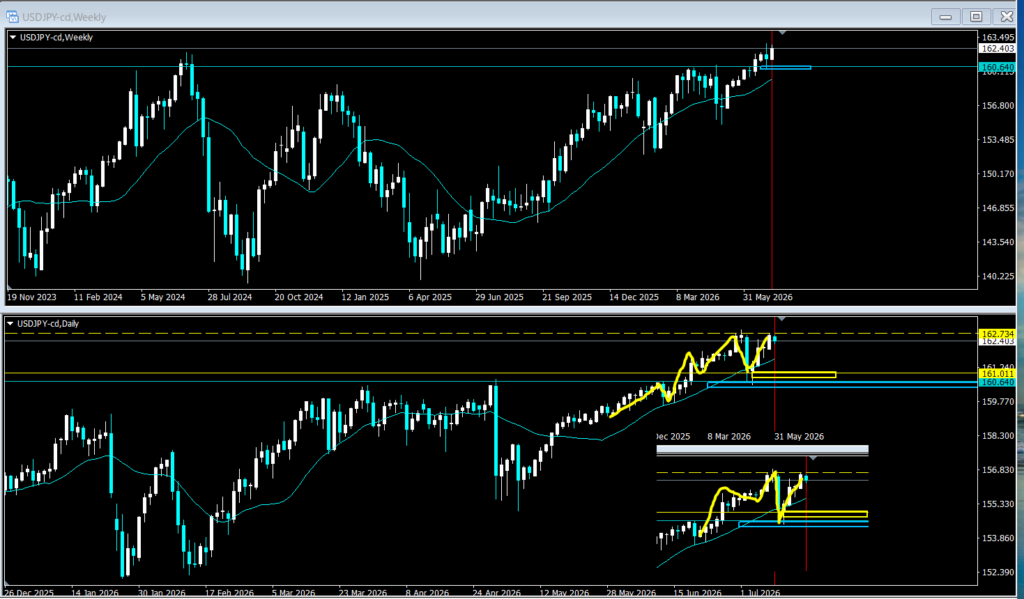
Task: Click the 146.855 price label on the Weekly scale
Action: [998, 208]
